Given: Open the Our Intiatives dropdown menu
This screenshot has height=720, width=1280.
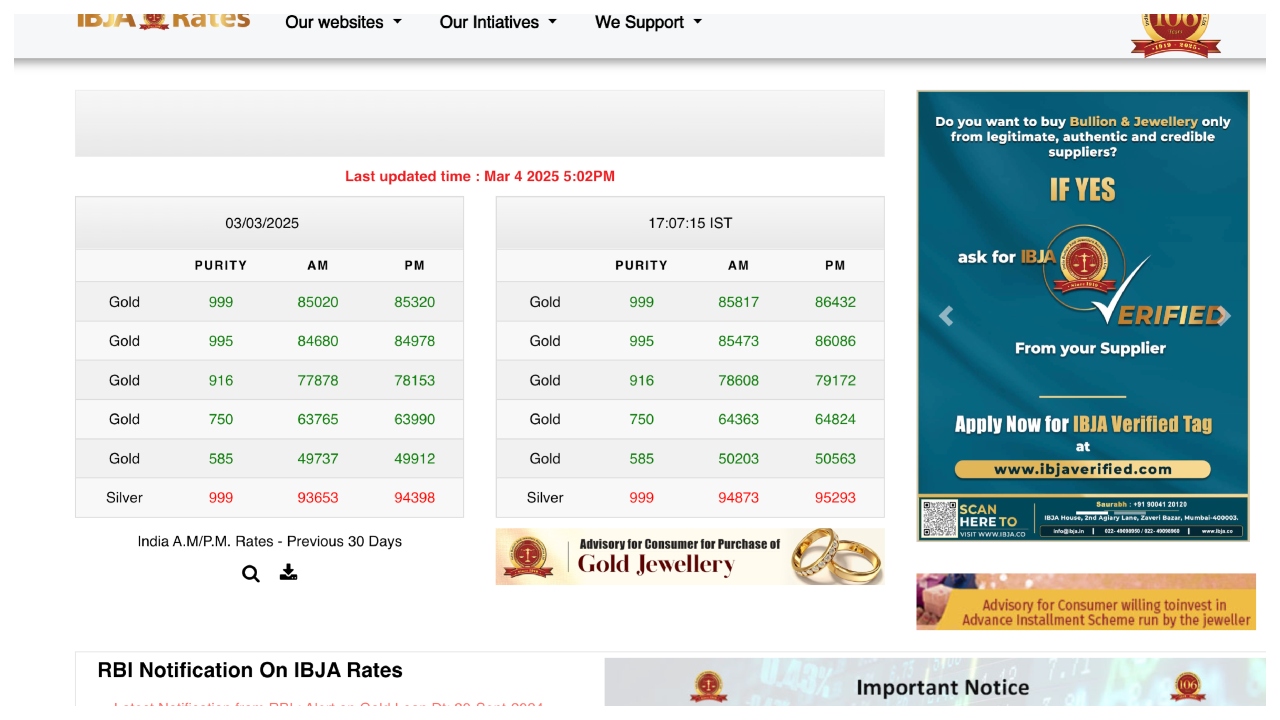Looking at the screenshot, I should tap(498, 22).
